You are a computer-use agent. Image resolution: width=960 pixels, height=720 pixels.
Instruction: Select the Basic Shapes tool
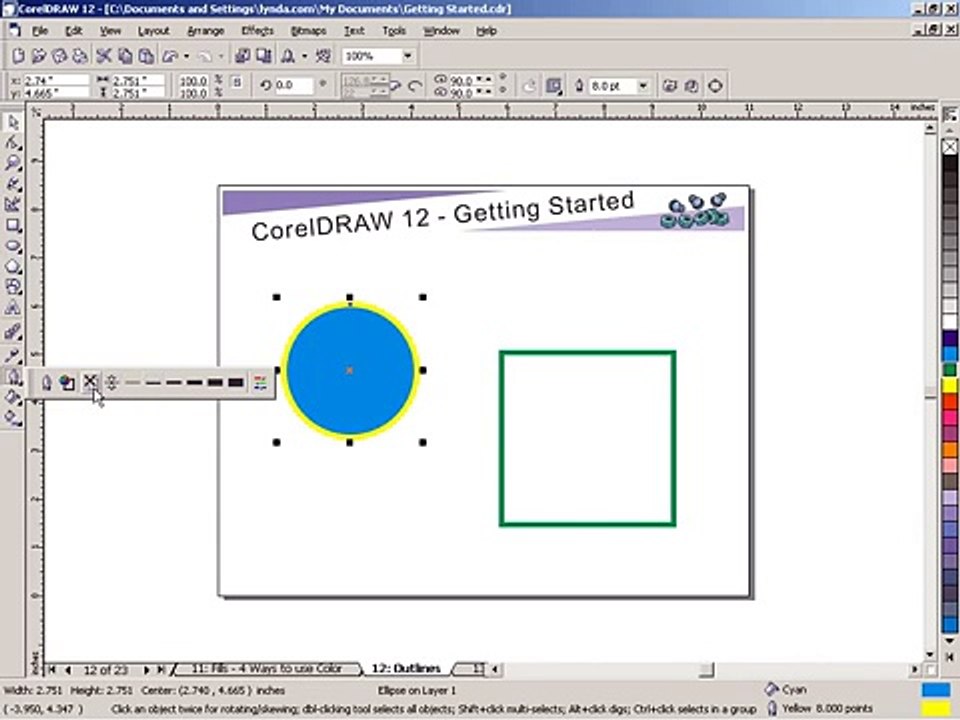(13, 287)
